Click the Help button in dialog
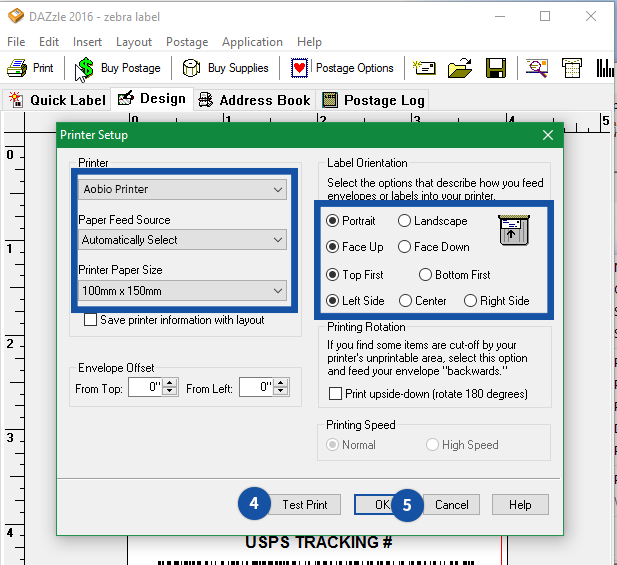Viewport: 617px width, 565px height. tap(520, 504)
